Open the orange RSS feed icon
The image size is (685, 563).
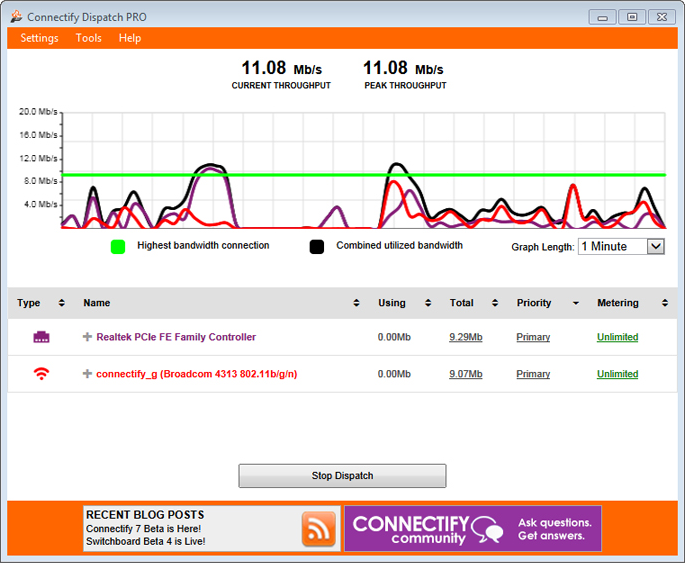319,529
